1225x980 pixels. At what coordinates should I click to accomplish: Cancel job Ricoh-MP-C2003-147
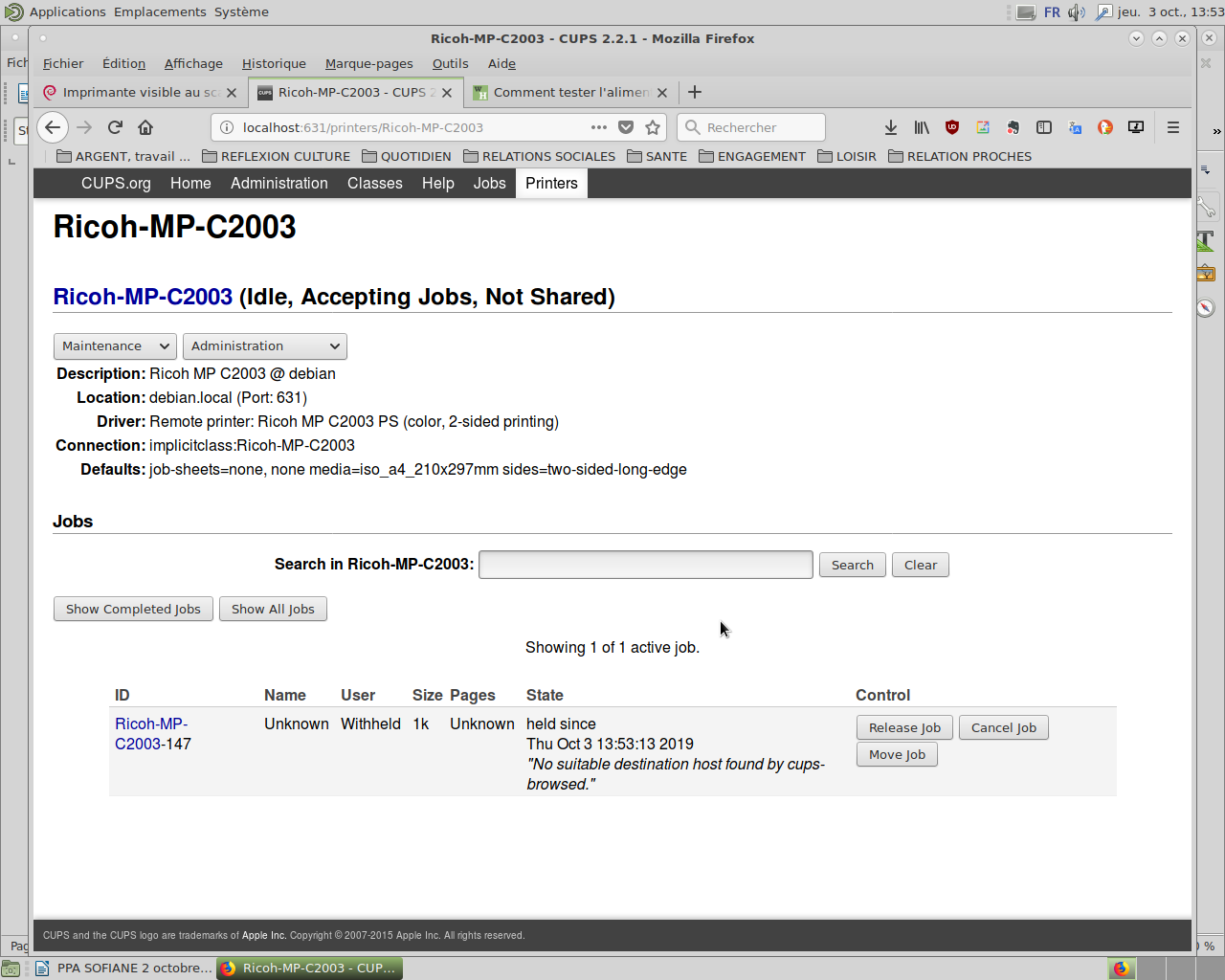click(x=1004, y=727)
